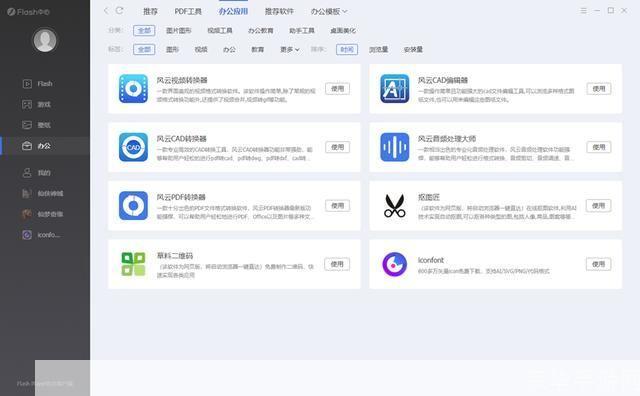
Task: Click the Flash中心 logo at the top left
Action: point(28,12)
